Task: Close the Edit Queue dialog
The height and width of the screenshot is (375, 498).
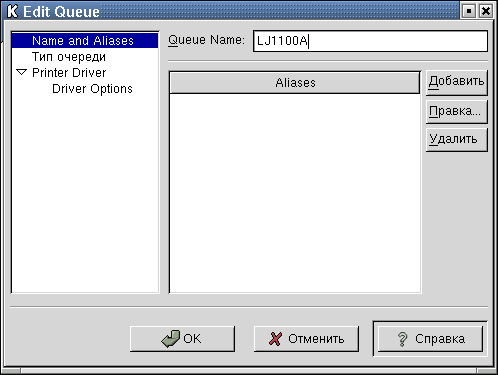Action: coord(486,11)
